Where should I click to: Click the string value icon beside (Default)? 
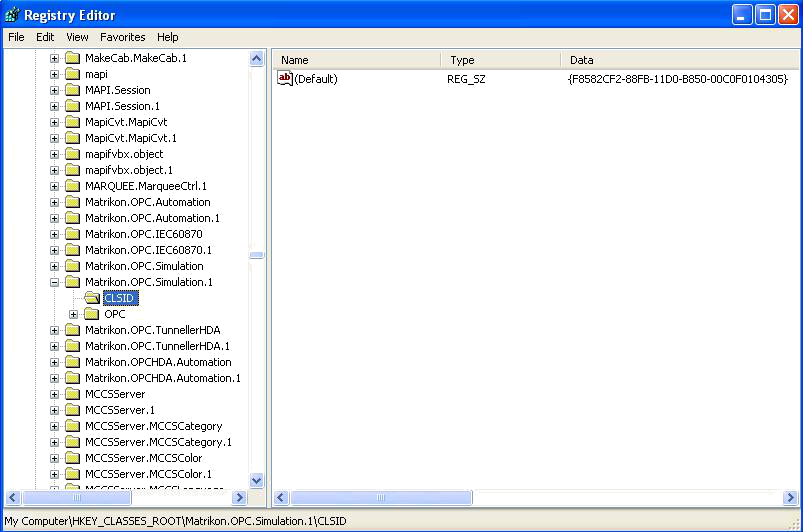[285, 78]
